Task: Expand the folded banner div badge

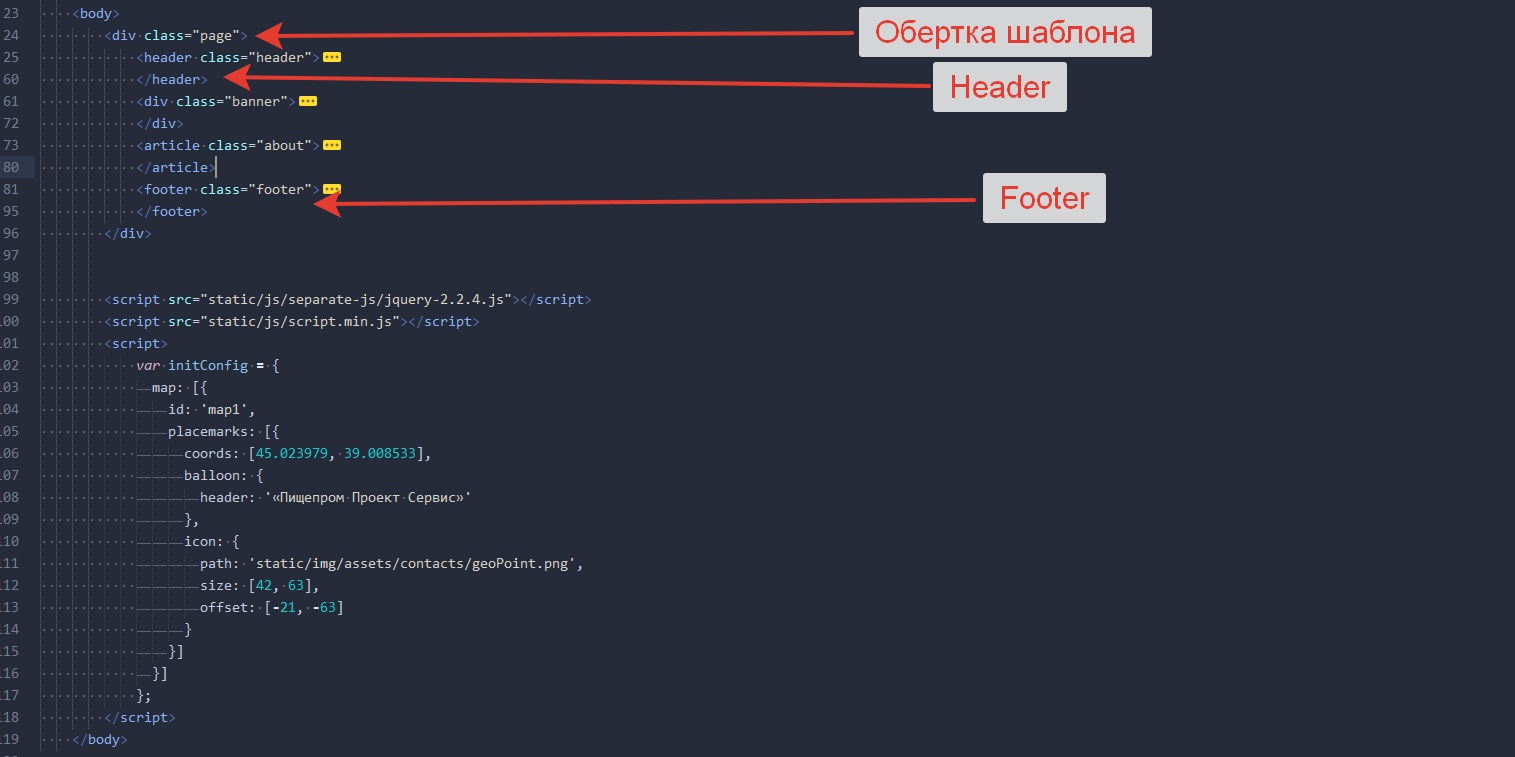Action: tap(308, 102)
